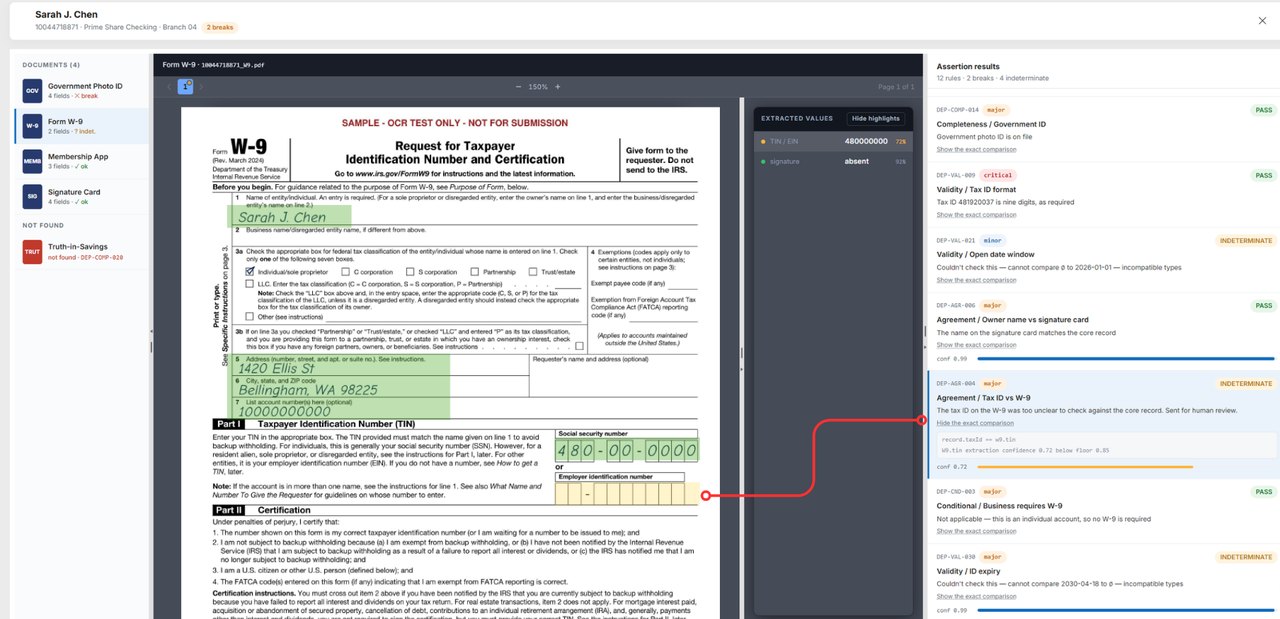
Task: Click the INDETERMINATE badge on Tax ID vs W-9
Action: coord(1246,384)
